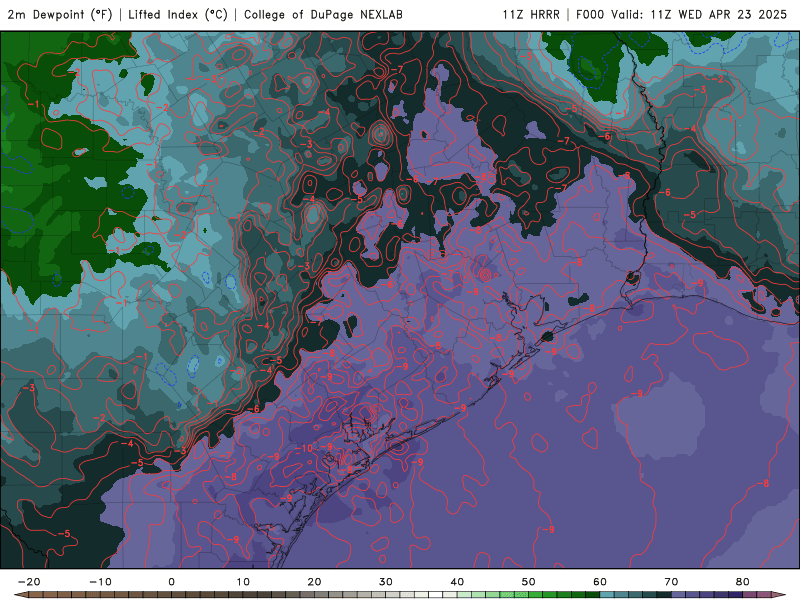This screenshot has height=600, width=800.
Task: Click the -20 label on the color scale
Action: [x=29, y=582]
